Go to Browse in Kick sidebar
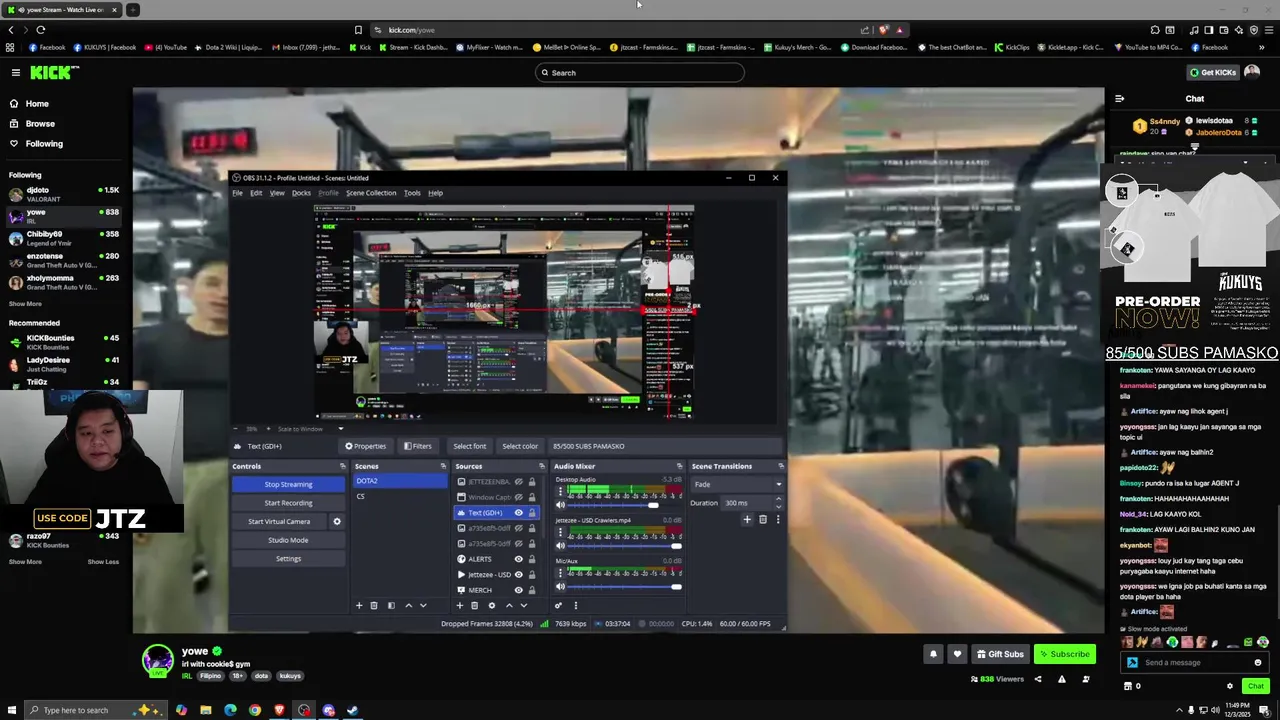The width and height of the screenshot is (1280, 720). point(40,123)
